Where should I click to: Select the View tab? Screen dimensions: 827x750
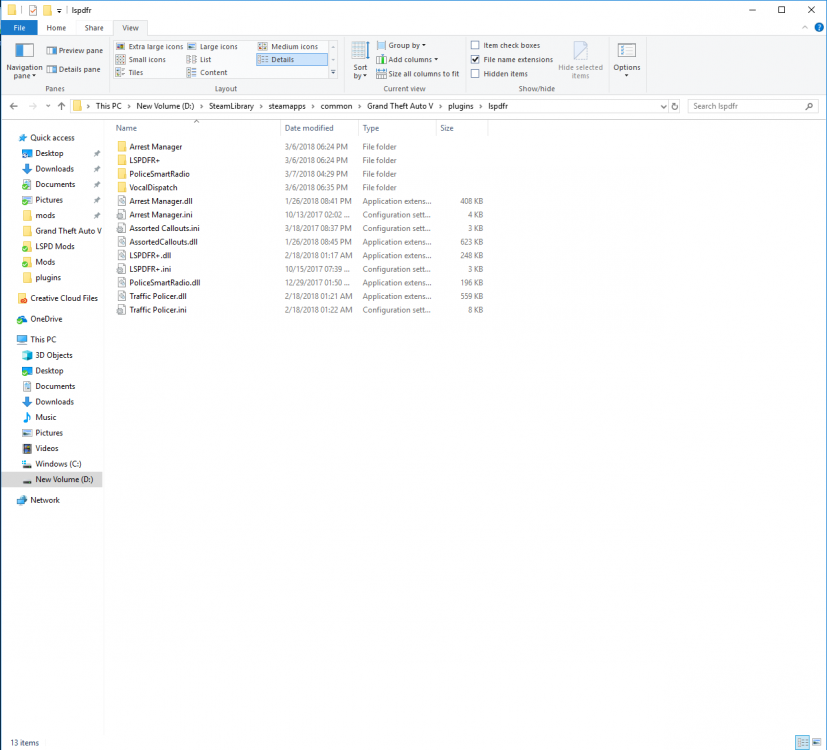[130, 28]
